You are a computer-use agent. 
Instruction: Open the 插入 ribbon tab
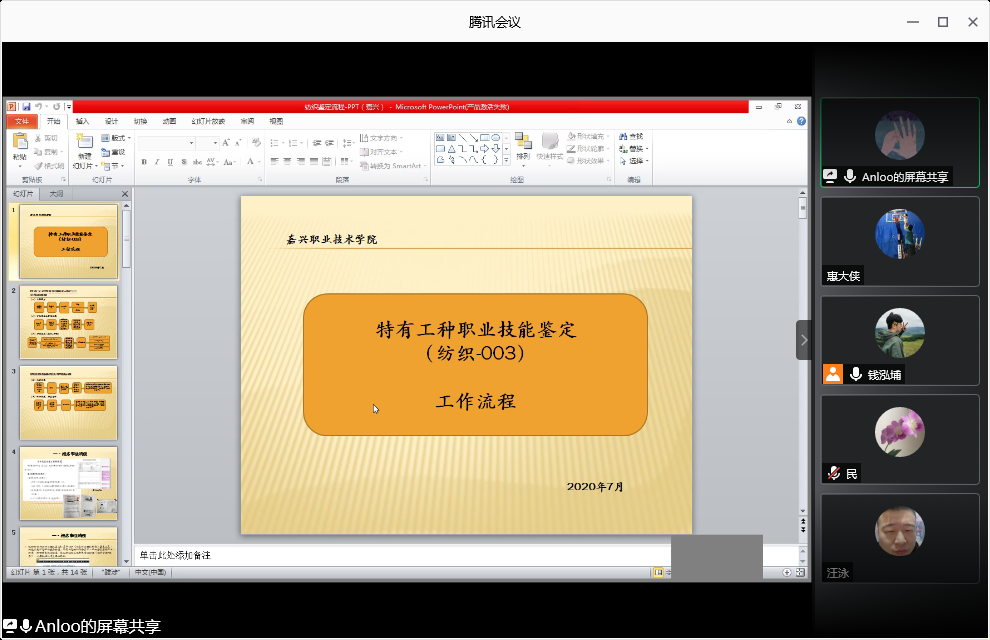pyautogui.click(x=82, y=120)
